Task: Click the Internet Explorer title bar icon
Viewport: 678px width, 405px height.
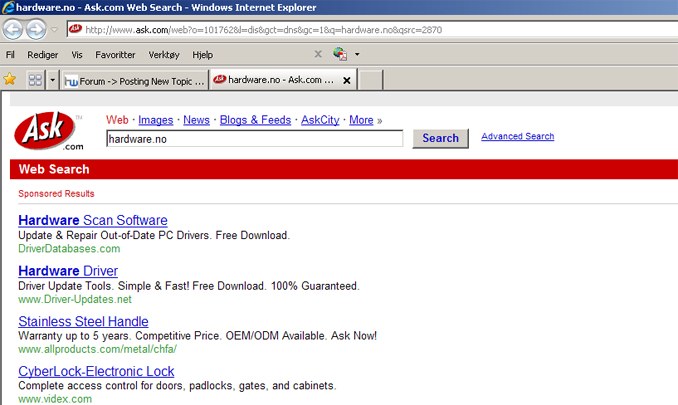Action: tap(8, 7)
